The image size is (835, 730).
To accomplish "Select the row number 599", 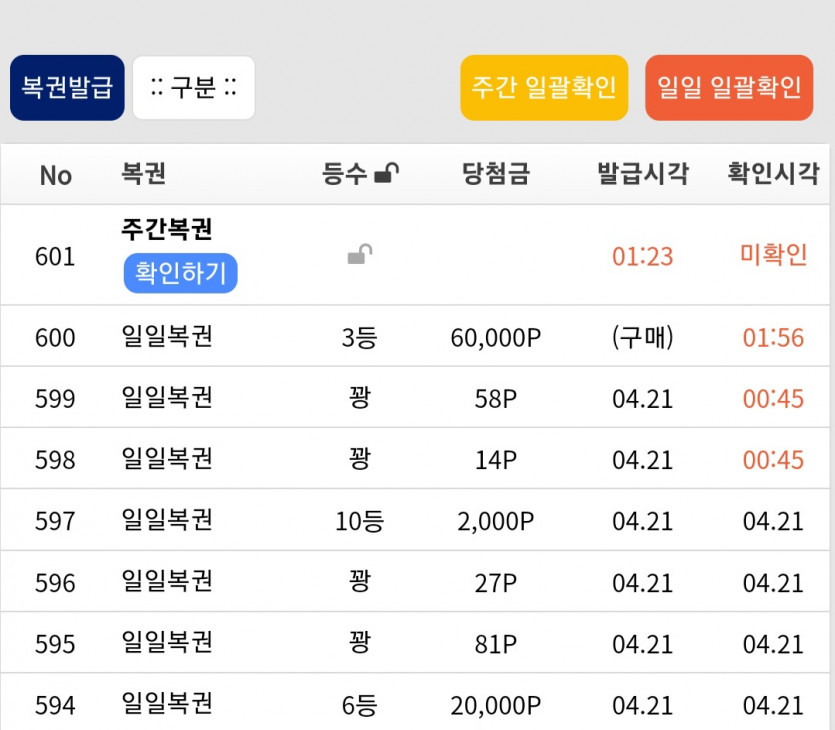I will pyautogui.click(x=55, y=399).
